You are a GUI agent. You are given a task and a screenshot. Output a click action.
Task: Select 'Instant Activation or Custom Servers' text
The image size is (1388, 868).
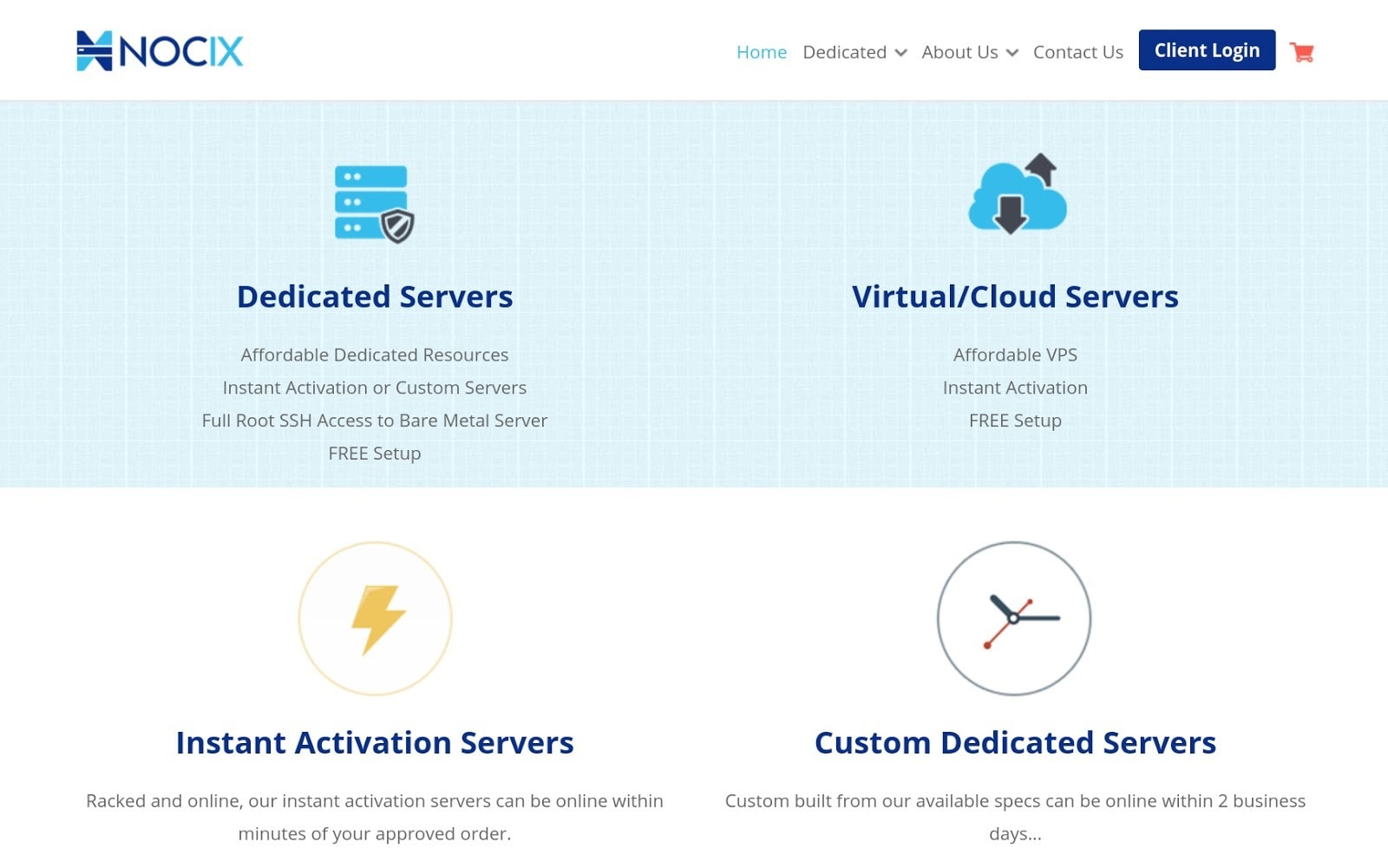(375, 388)
